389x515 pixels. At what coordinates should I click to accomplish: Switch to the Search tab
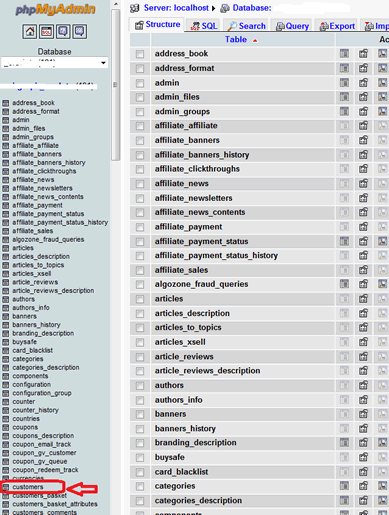click(x=246, y=26)
